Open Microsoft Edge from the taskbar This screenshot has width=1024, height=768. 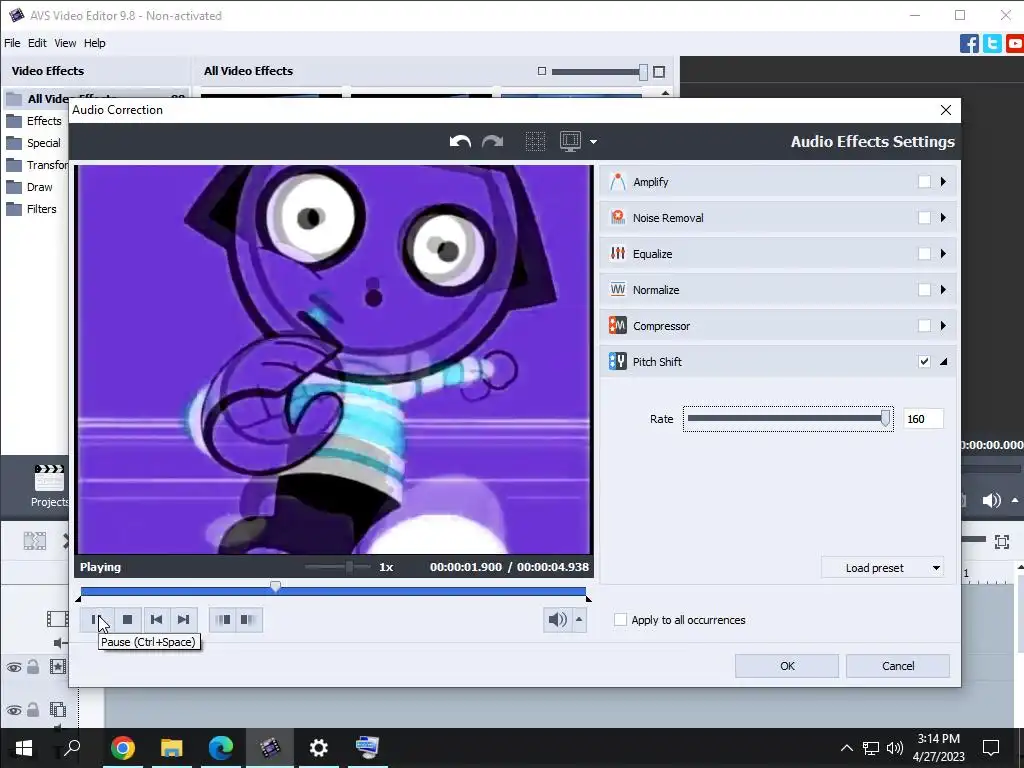pos(221,748)
